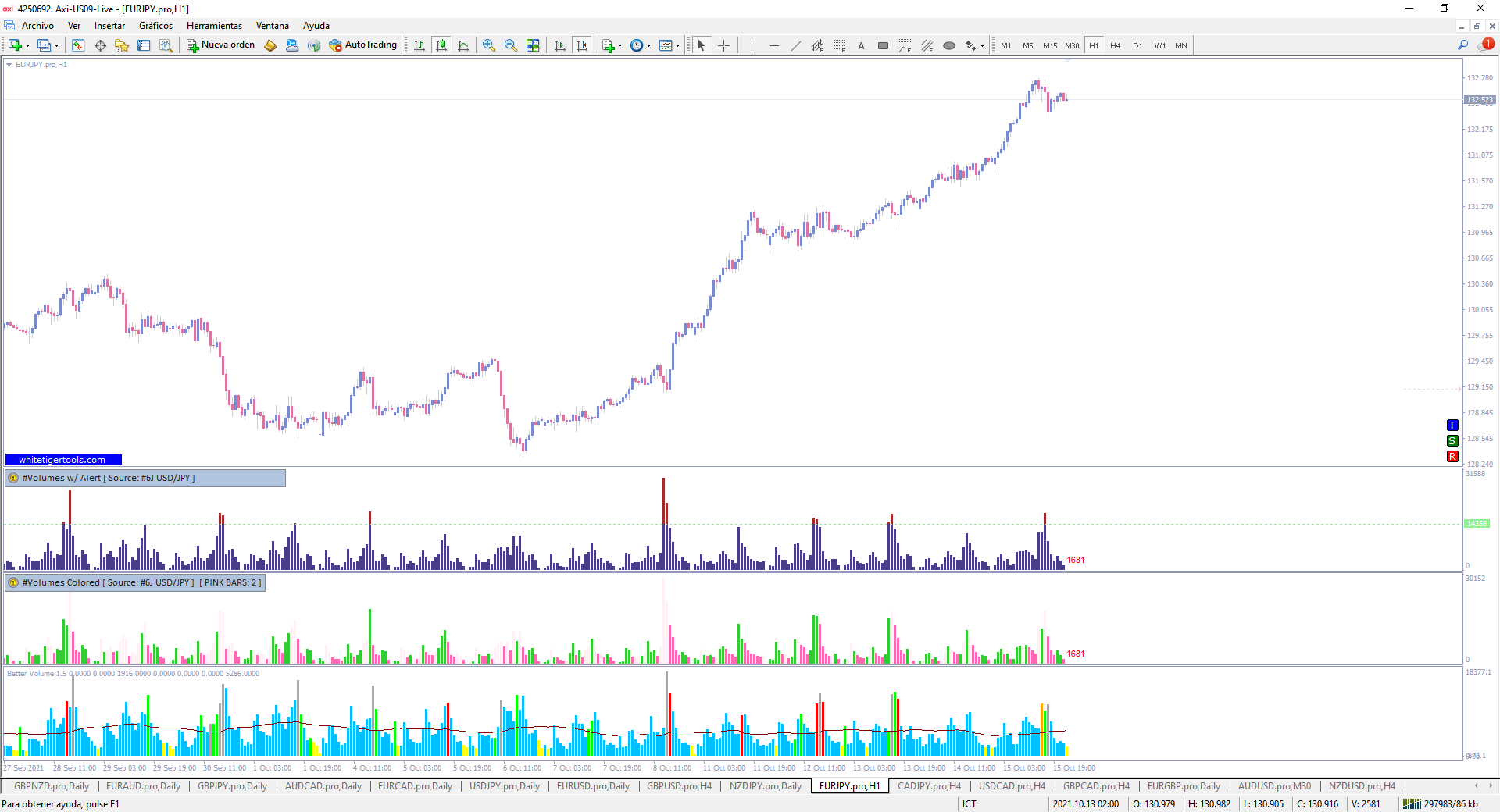Open the Archivo menu

click(x=37, y=26)
